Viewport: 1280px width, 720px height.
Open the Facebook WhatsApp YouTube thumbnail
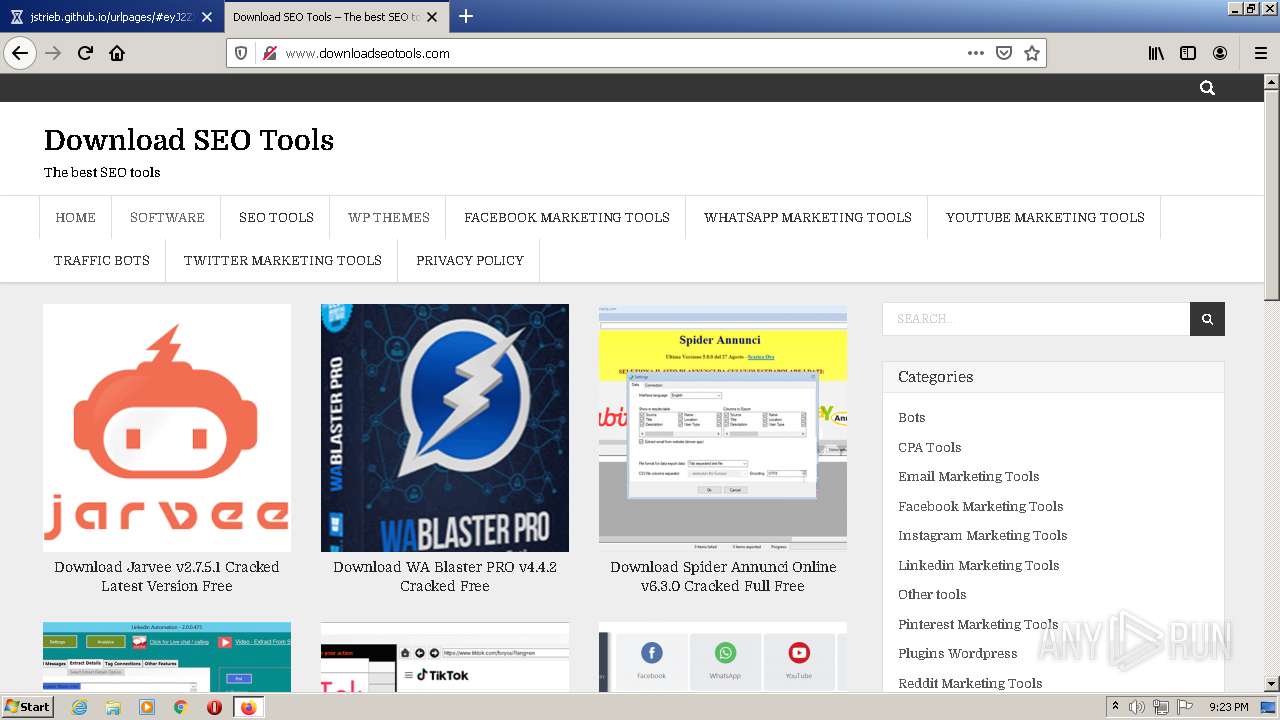click(723, 657)
